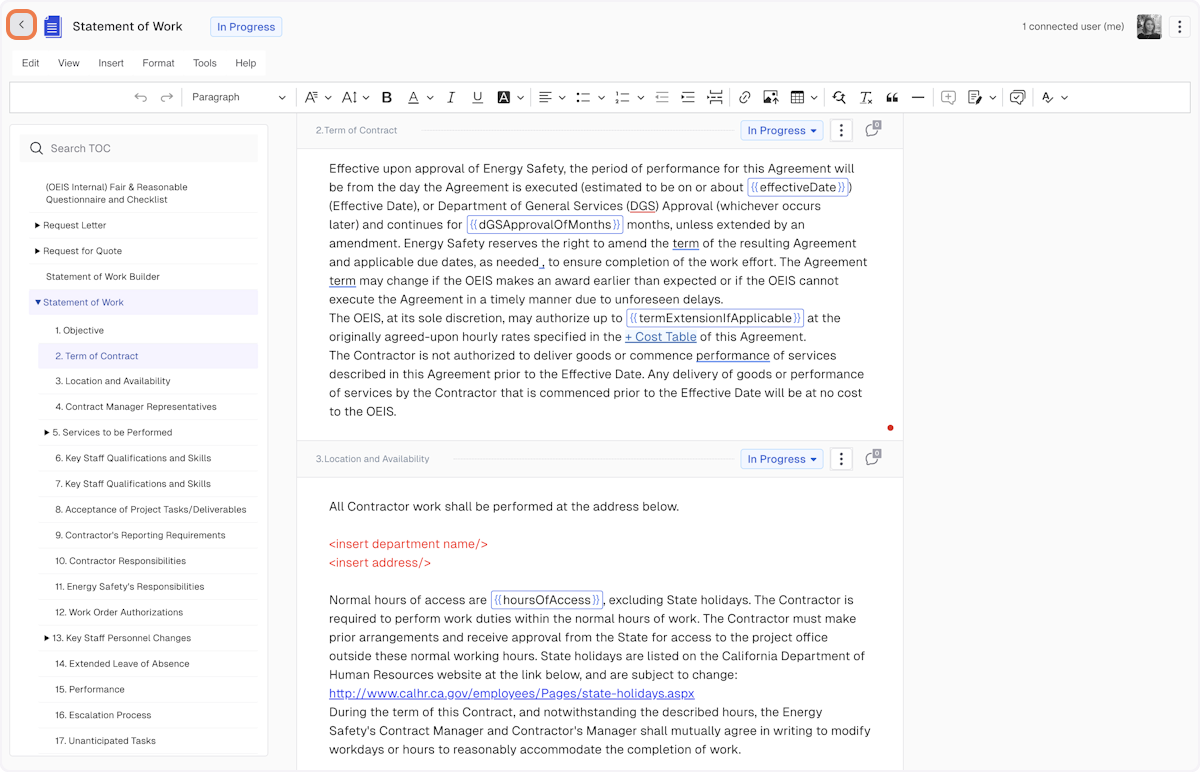Undo the last edit
The height and width of the screenshot is (772, 1200).
tap(140, 97)
